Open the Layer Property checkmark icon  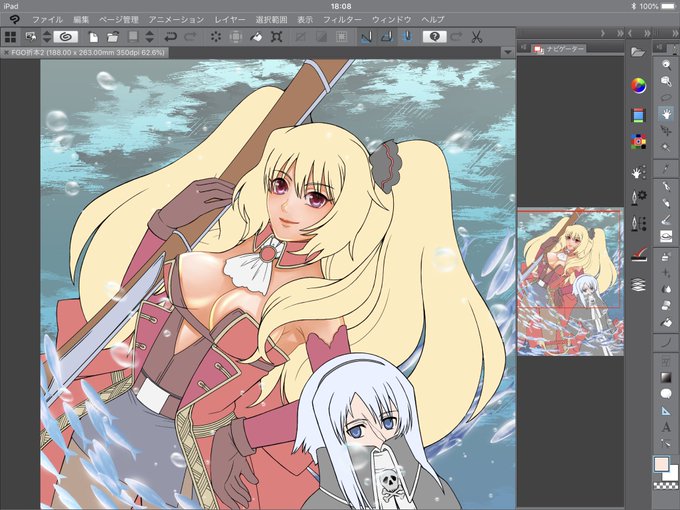tap(638, 255)
